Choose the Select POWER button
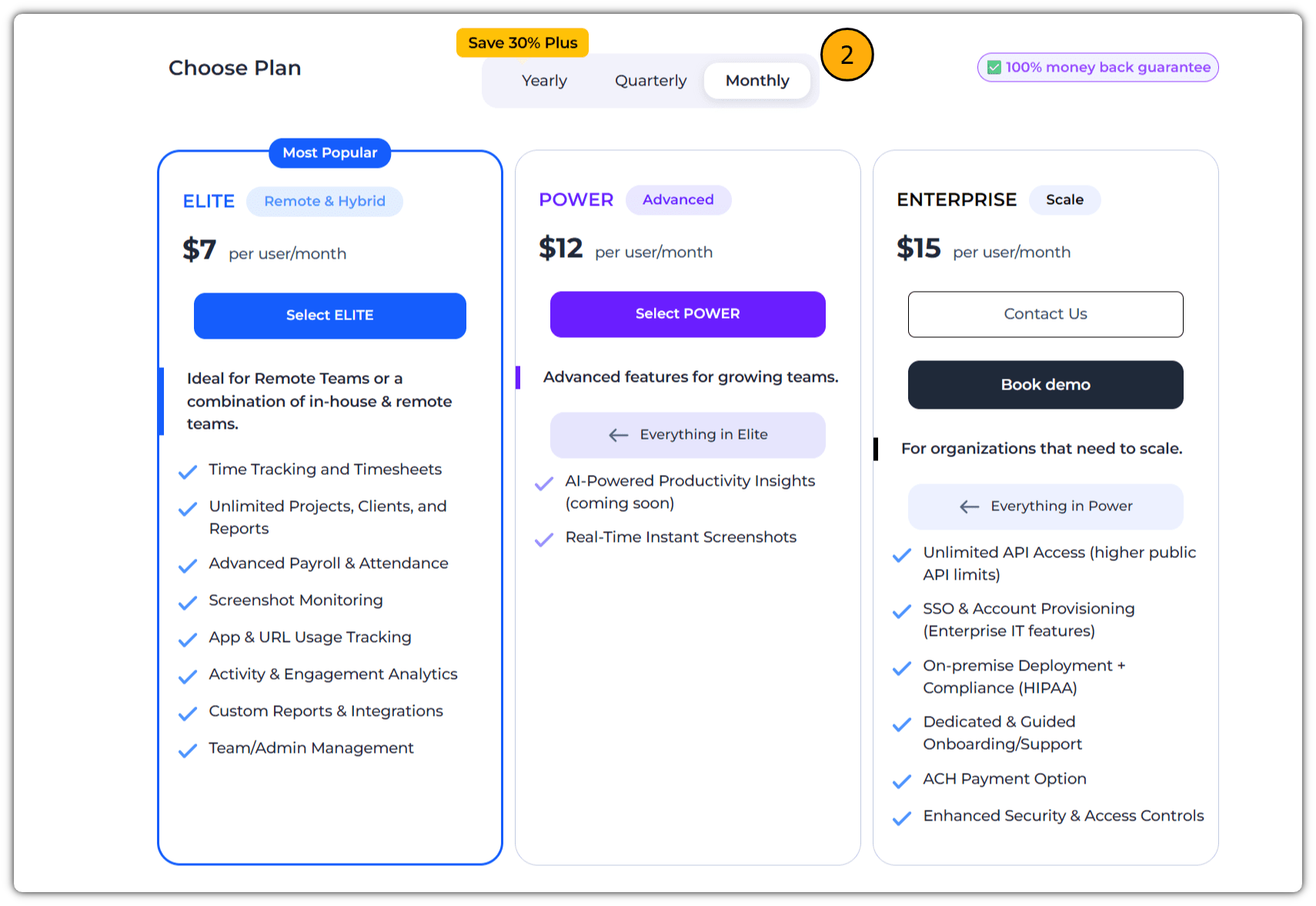Screen dimensions: 1316x906 (687, 314)
